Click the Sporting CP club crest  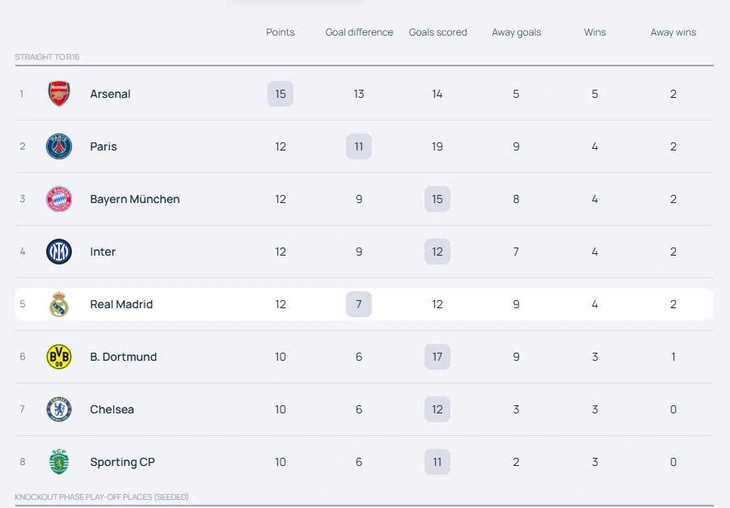[59, 462]
